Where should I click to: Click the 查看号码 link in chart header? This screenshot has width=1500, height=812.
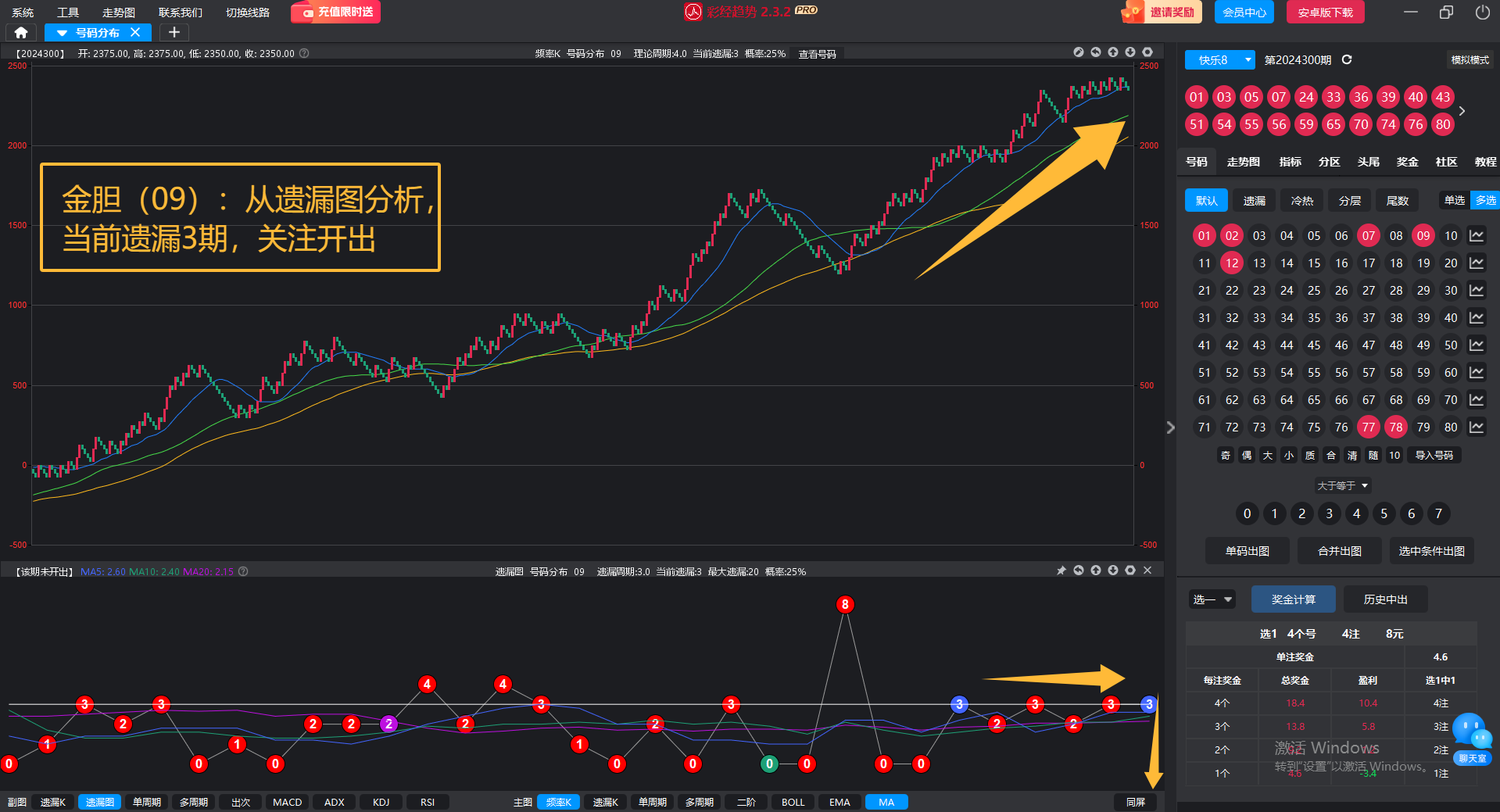pos(818,54)
